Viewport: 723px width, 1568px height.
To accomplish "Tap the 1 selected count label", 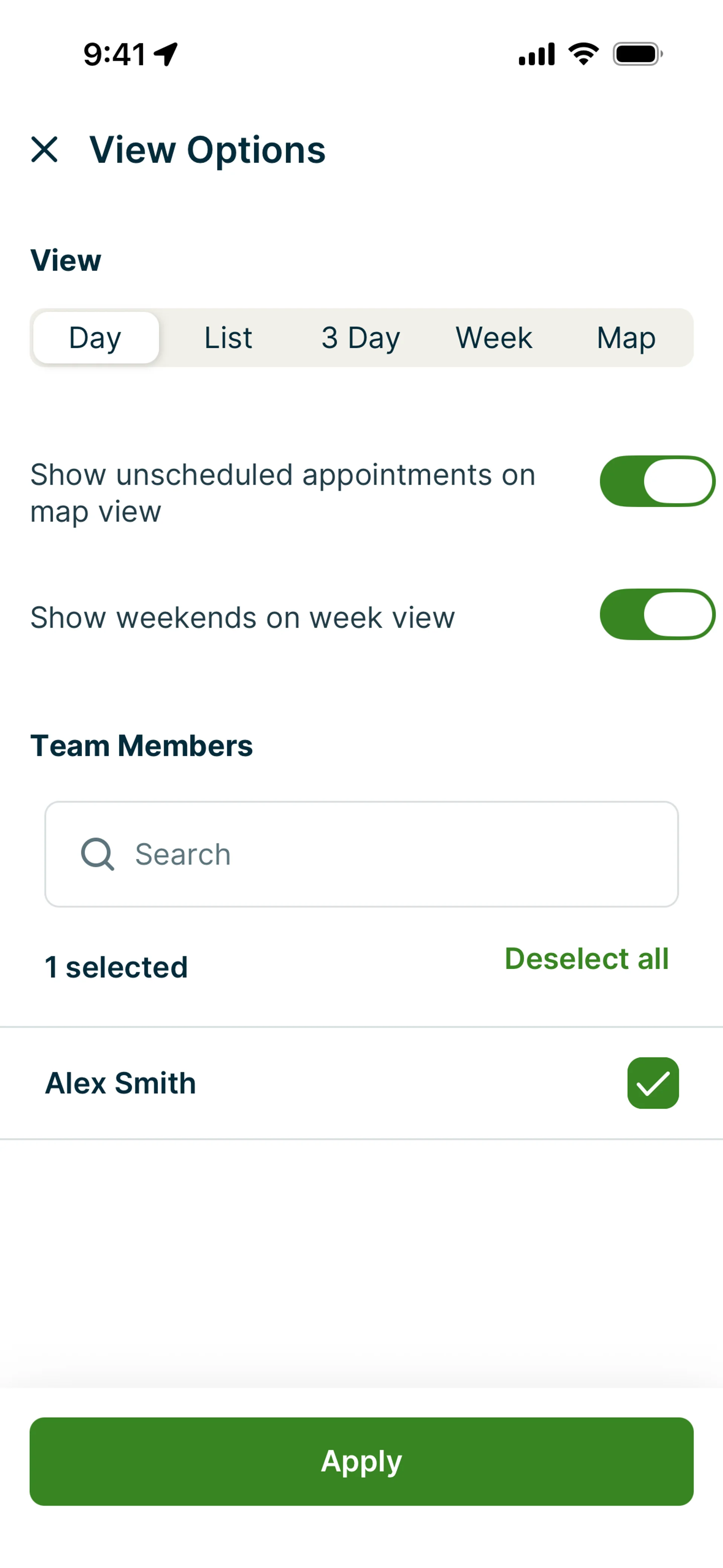I will [x=116, y=967].
